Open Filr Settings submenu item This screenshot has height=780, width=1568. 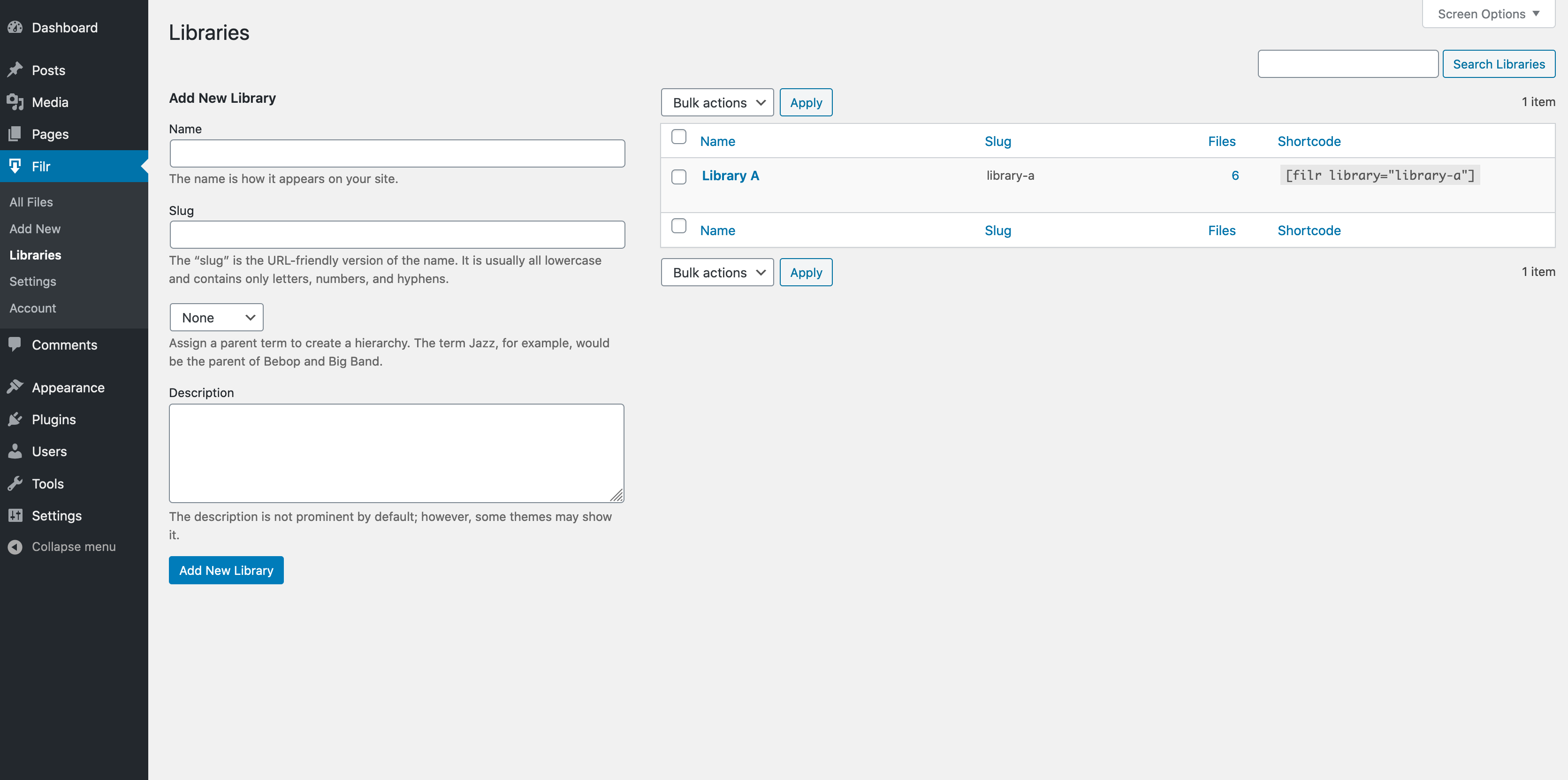pos(33,281)
